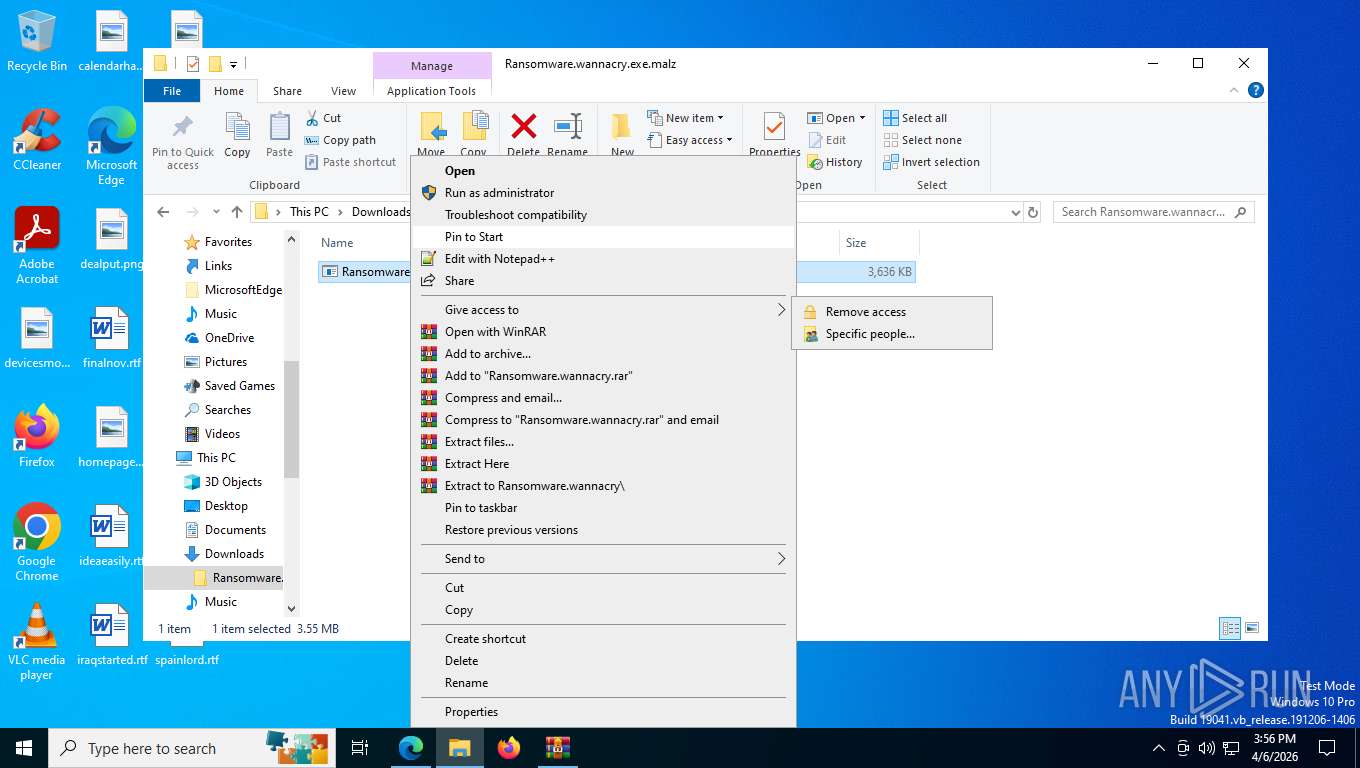The width and height of the screenshot is (1360, 768).
Task: Select Edit with Notepad++ in context menu
Action: click(603, 259)
